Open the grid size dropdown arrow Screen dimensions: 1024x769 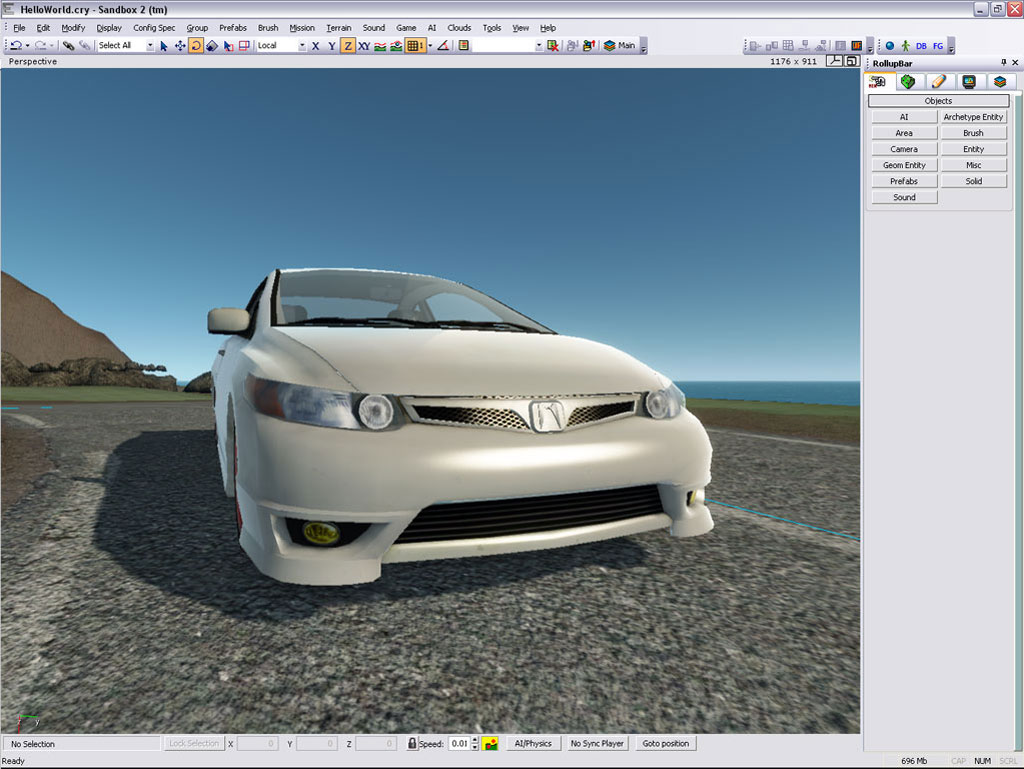(430, 46)
